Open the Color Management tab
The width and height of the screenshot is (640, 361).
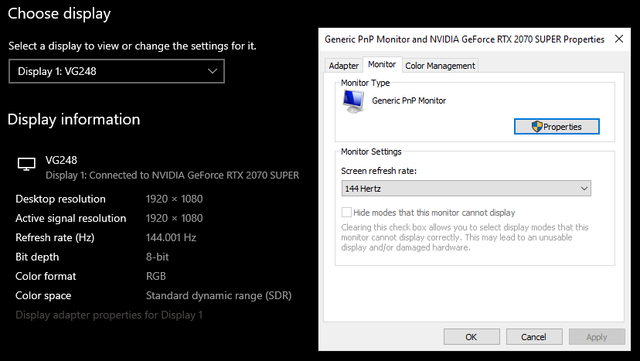(440, 66)
